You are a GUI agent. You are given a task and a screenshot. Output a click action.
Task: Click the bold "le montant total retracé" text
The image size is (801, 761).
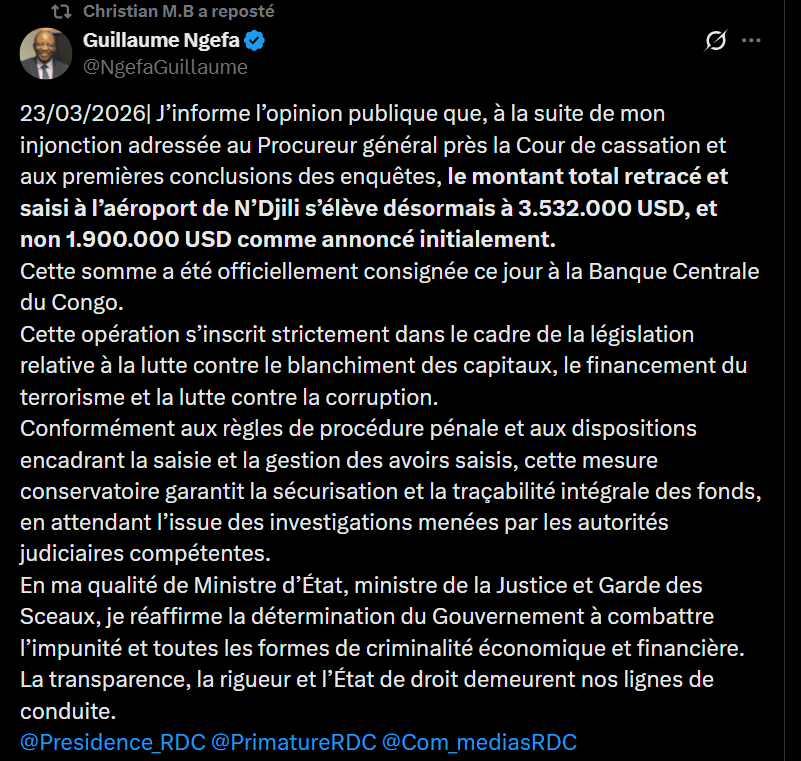(560, 177)
